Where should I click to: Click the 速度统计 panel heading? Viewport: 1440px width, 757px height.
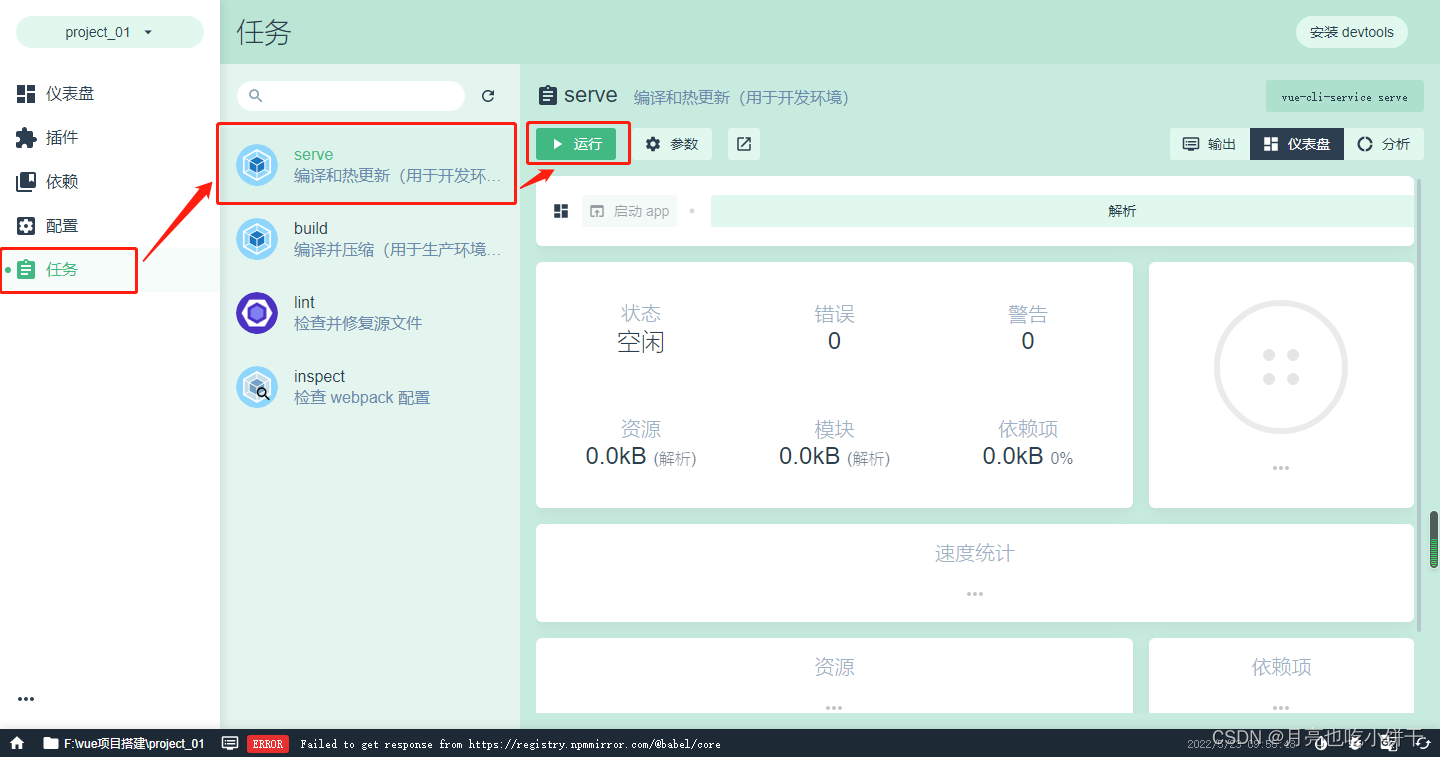click(x=975, y=553)
